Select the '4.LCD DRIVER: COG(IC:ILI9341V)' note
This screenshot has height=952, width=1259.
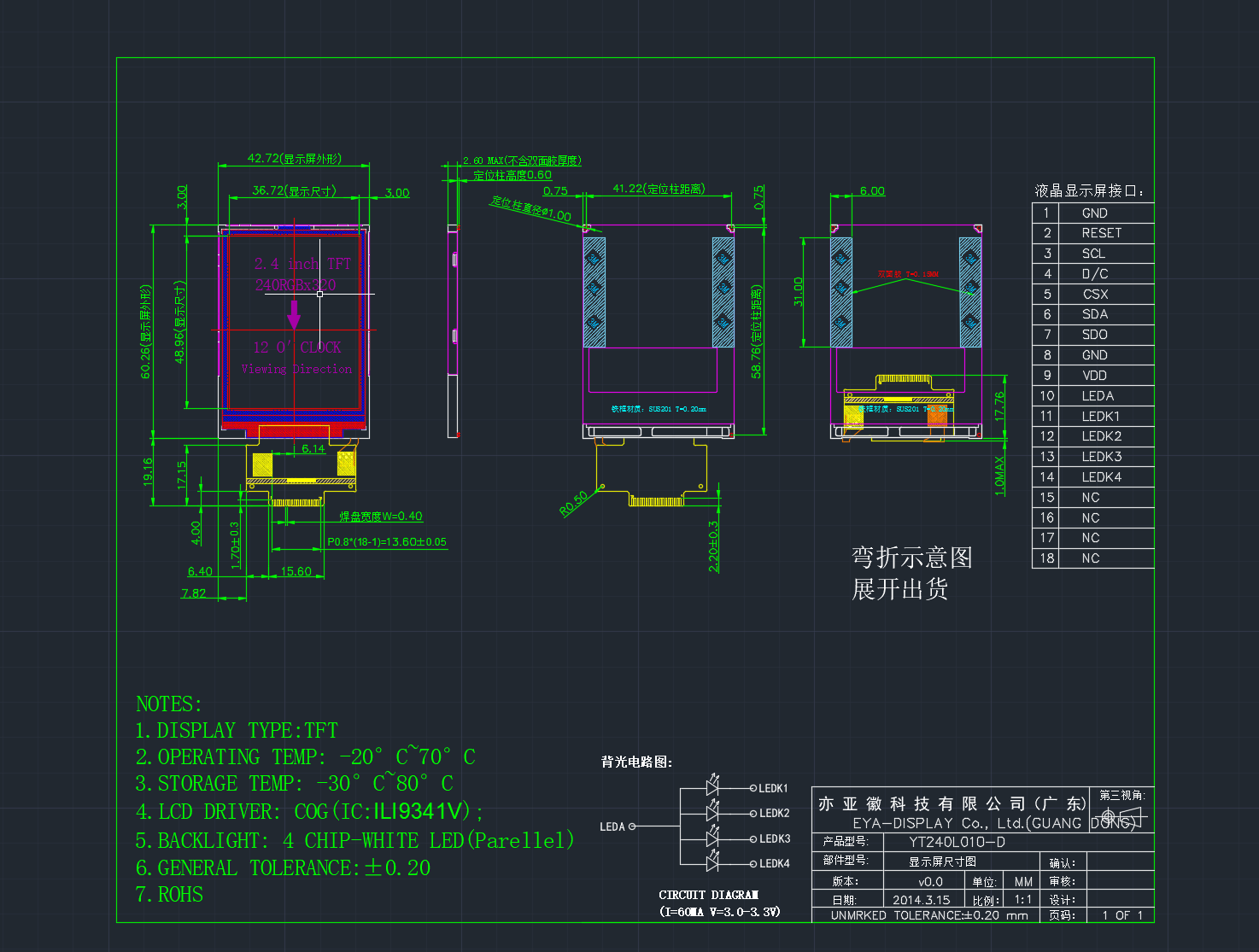tap(310, 811)
